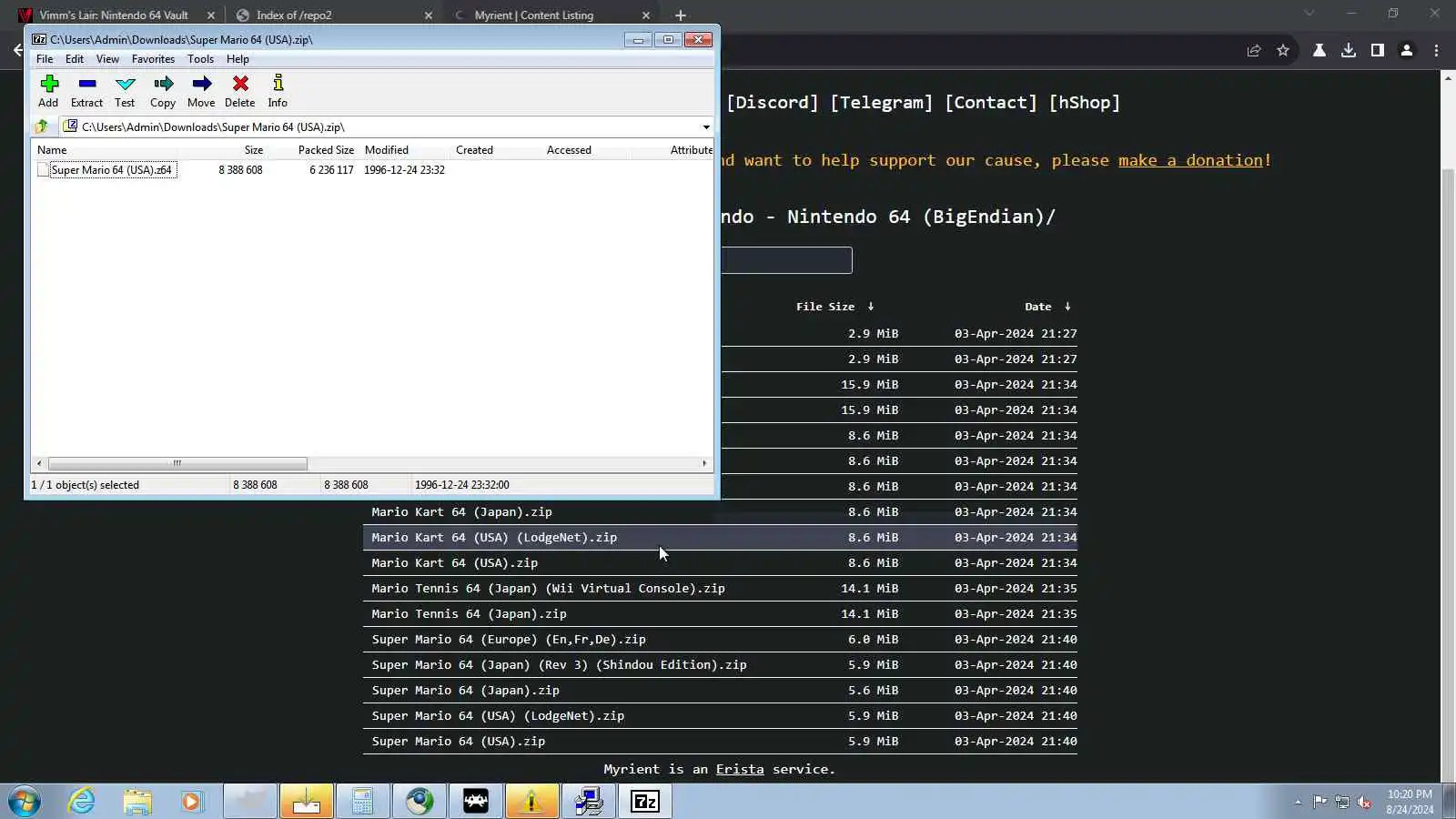
Task: Open a new browser tab
Action: (x=681, y=15)
